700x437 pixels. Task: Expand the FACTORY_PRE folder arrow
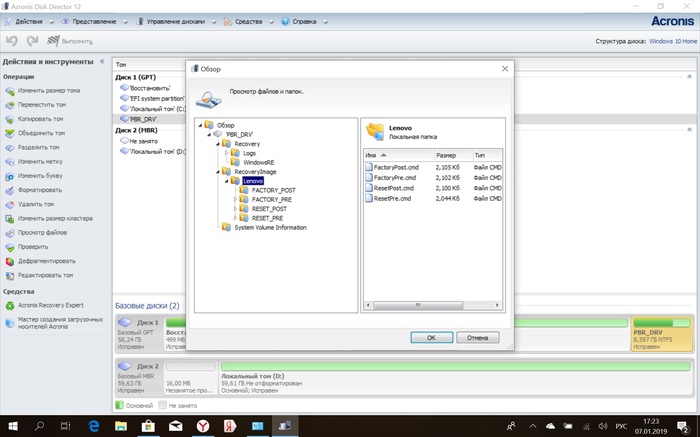(x=235, y=200)
